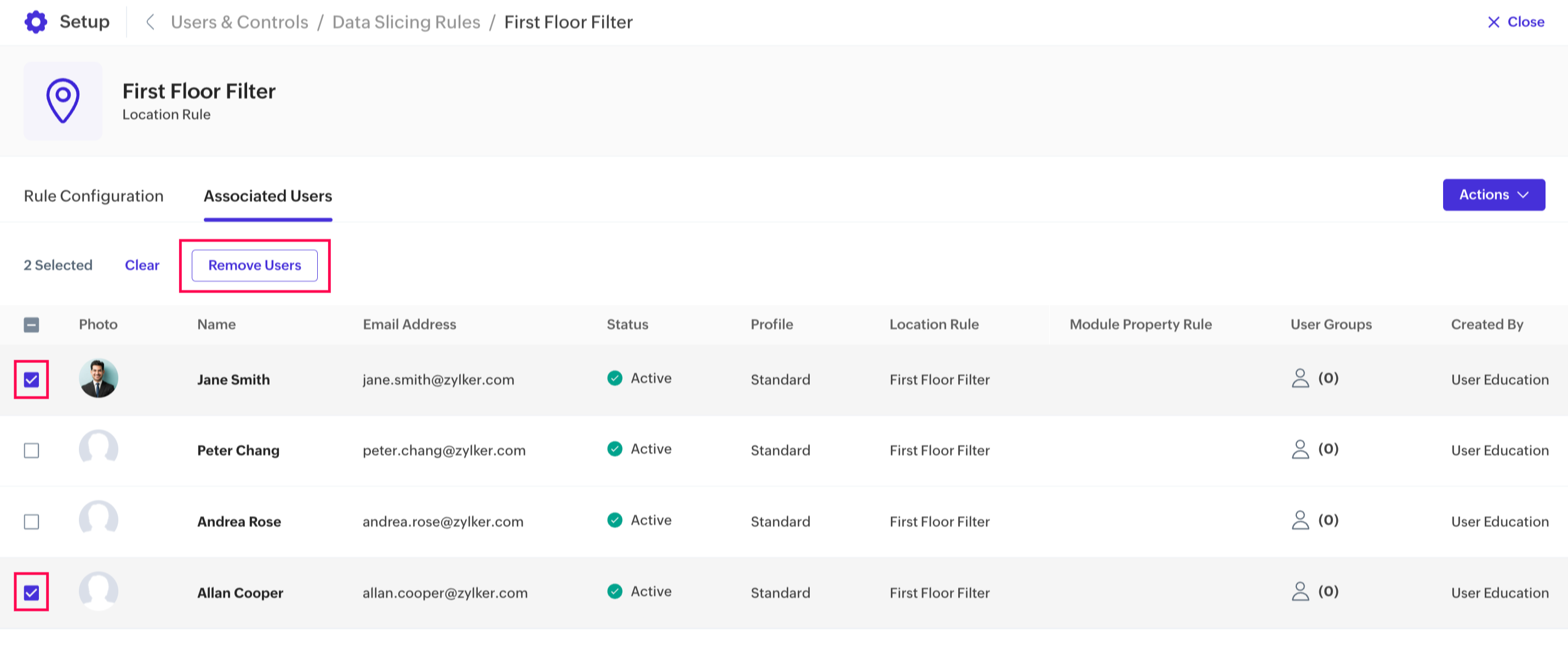Open the Actions dropdown

coord(1493,195)
